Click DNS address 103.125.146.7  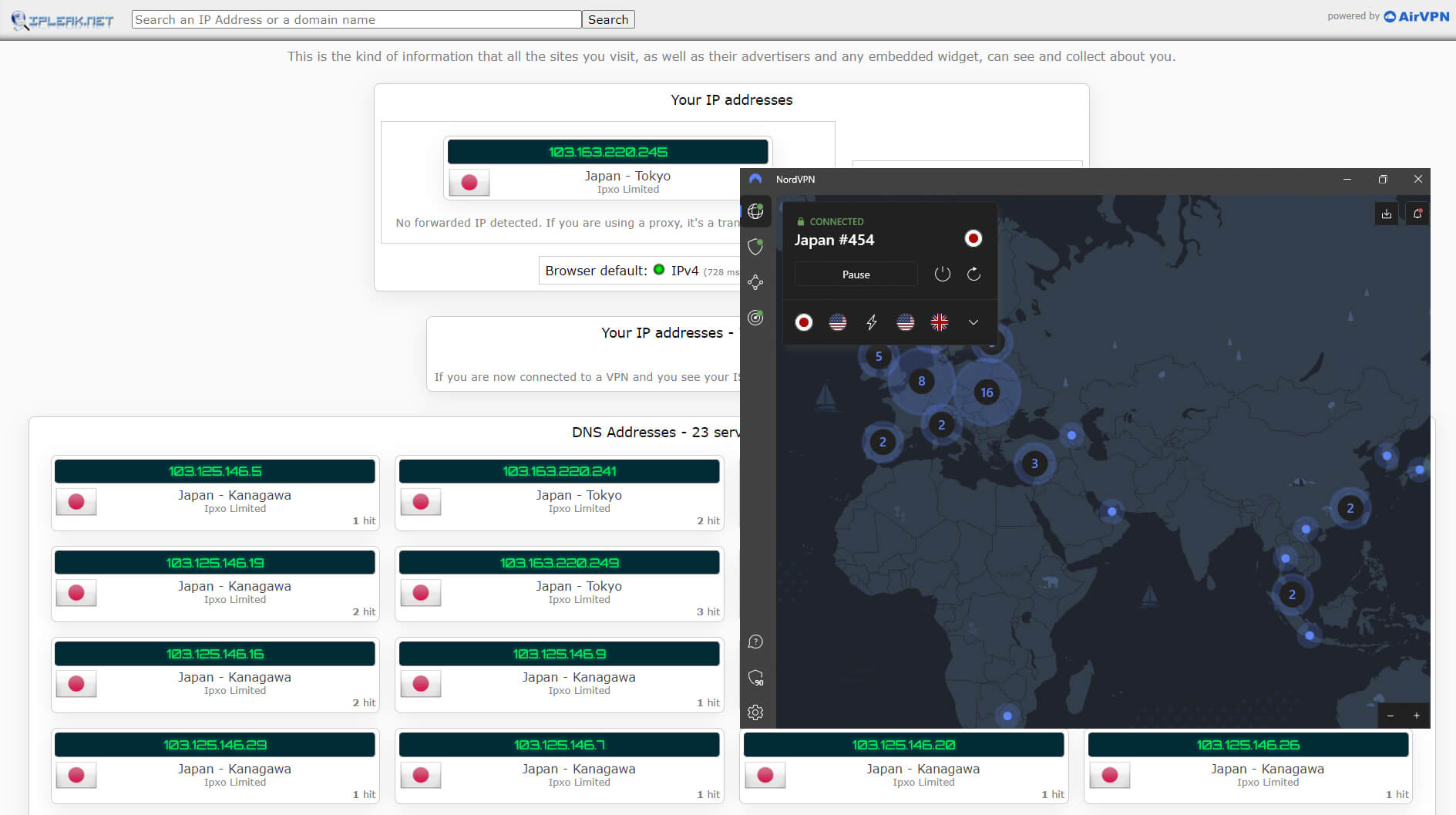pyautogui.click(x=560, y=745)
